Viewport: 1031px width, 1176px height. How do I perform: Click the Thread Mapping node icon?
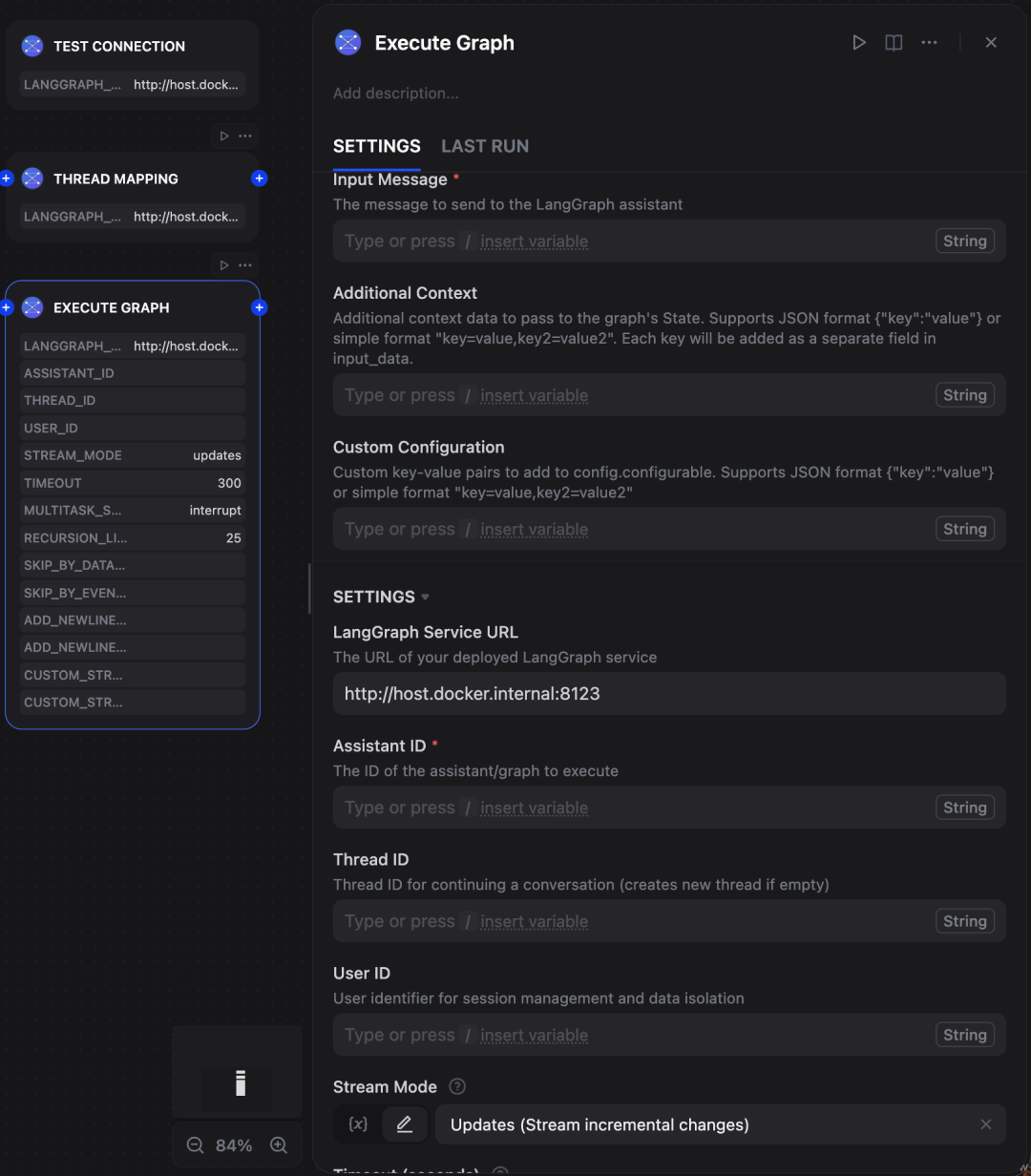[x=32, y=178]
